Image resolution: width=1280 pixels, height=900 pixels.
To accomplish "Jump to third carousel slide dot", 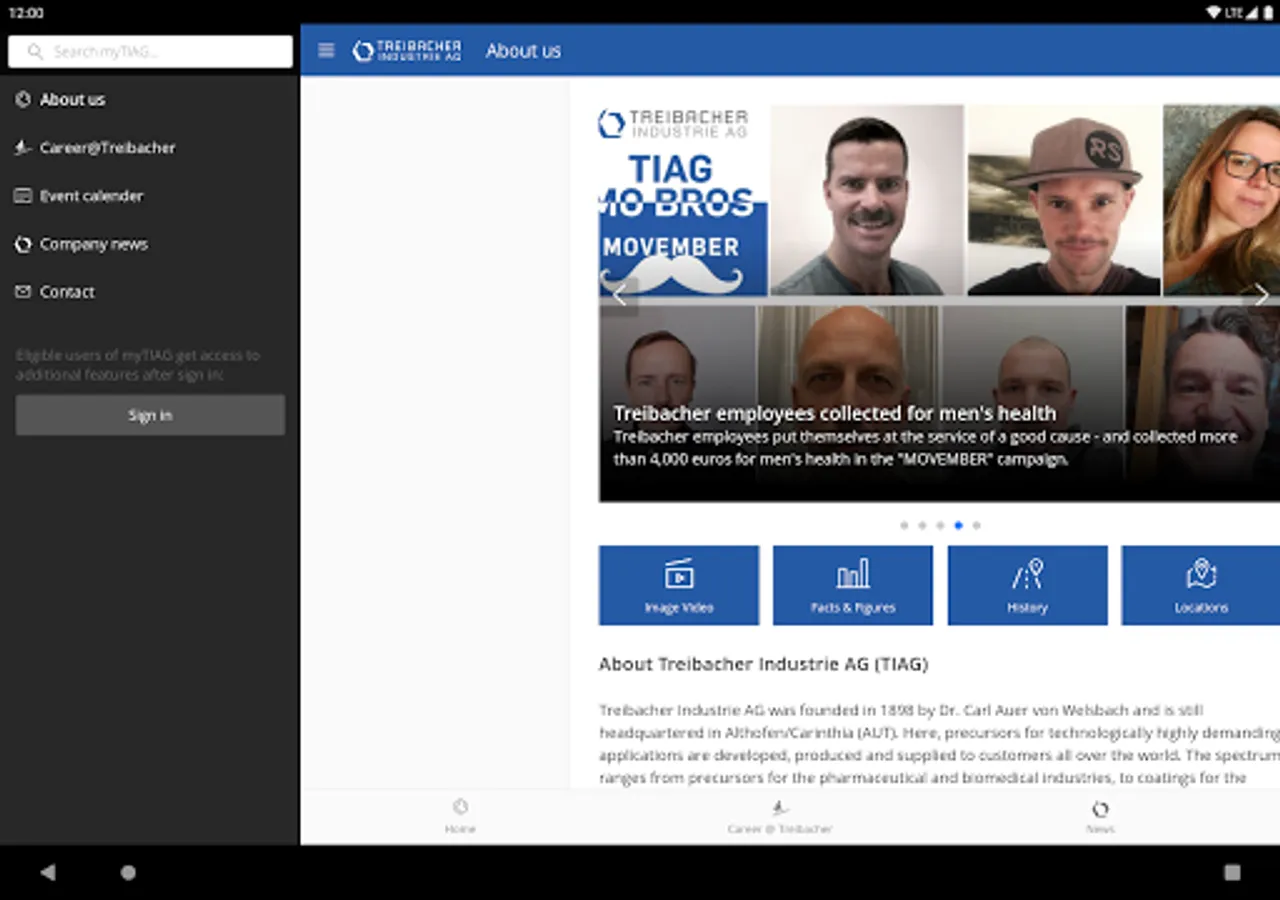I will [940, 525].
